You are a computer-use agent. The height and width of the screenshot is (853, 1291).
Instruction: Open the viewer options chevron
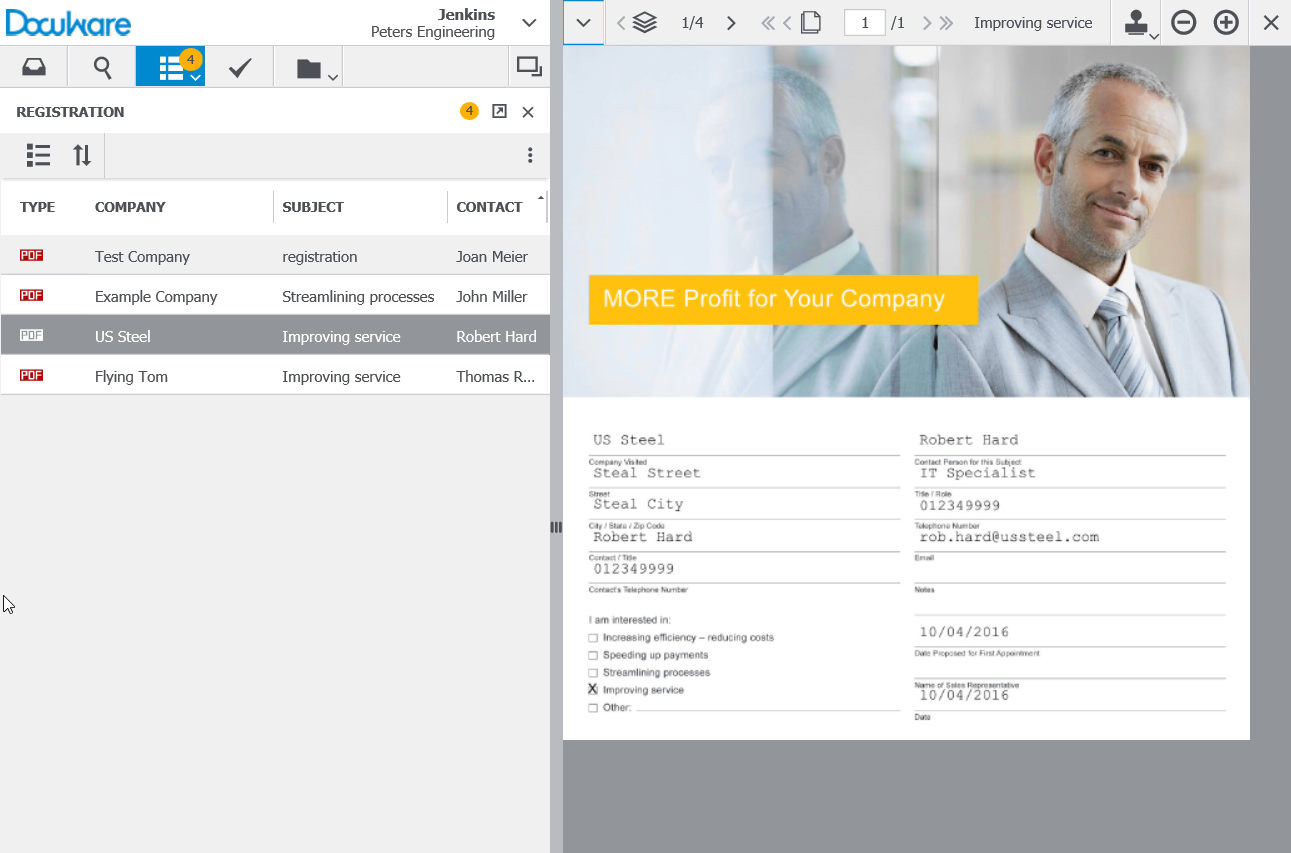[583, 21]
